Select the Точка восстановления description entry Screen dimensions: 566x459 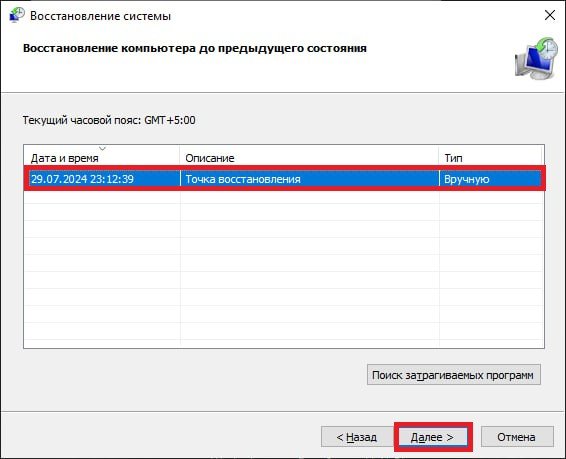tap(243, 179)
